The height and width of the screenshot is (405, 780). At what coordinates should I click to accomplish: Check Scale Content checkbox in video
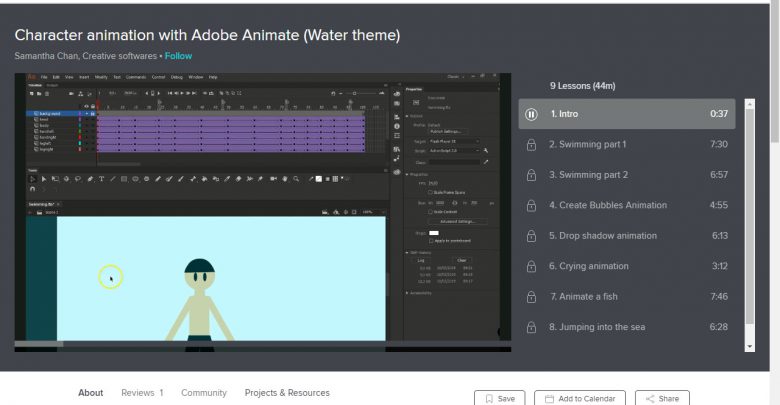[x=430, y=212]
